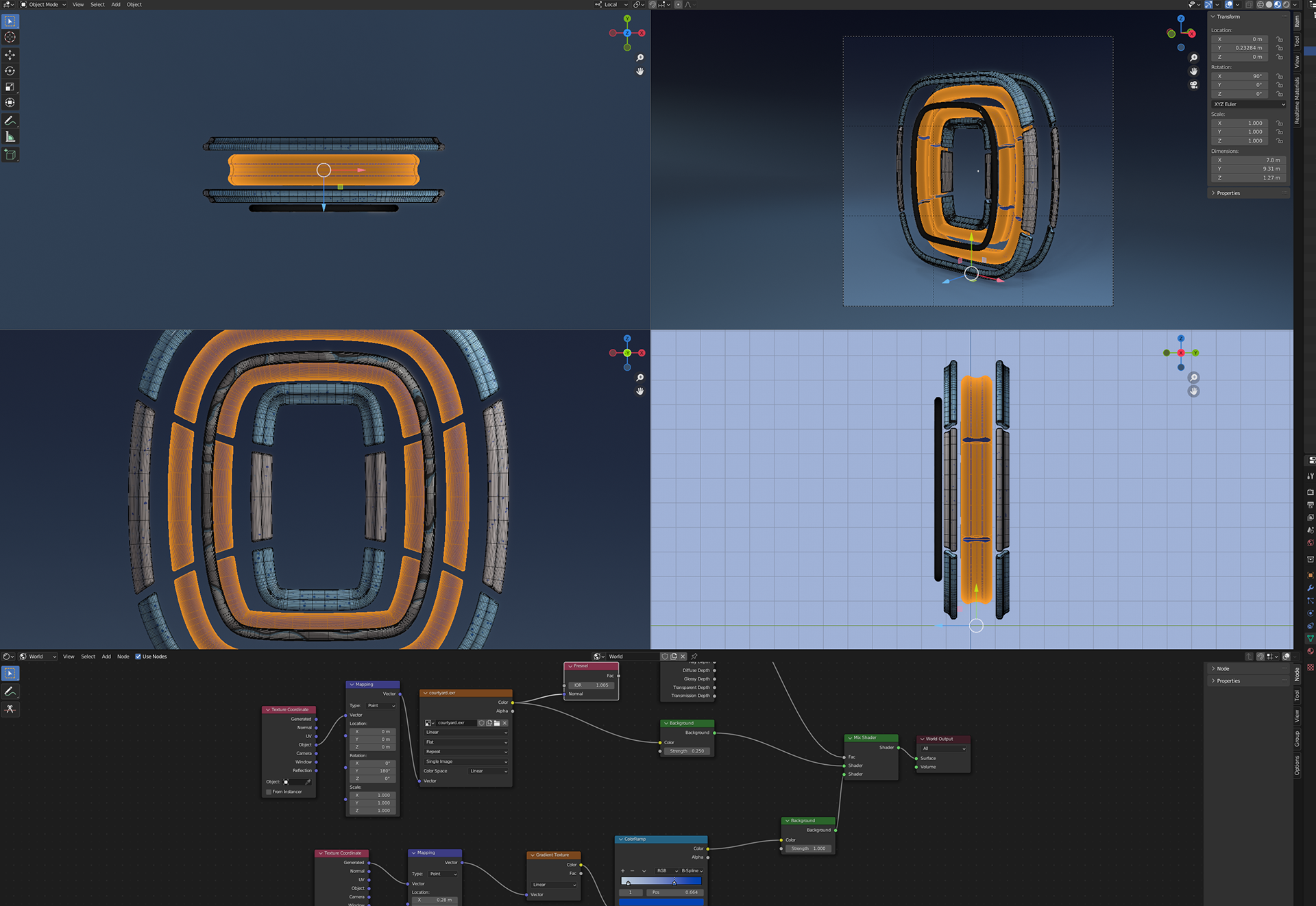Select the 3D Cursor tool
Image resolution: width=1316 pixels, height=906 pixels.
pyautogui.click(x=10, y=38)
